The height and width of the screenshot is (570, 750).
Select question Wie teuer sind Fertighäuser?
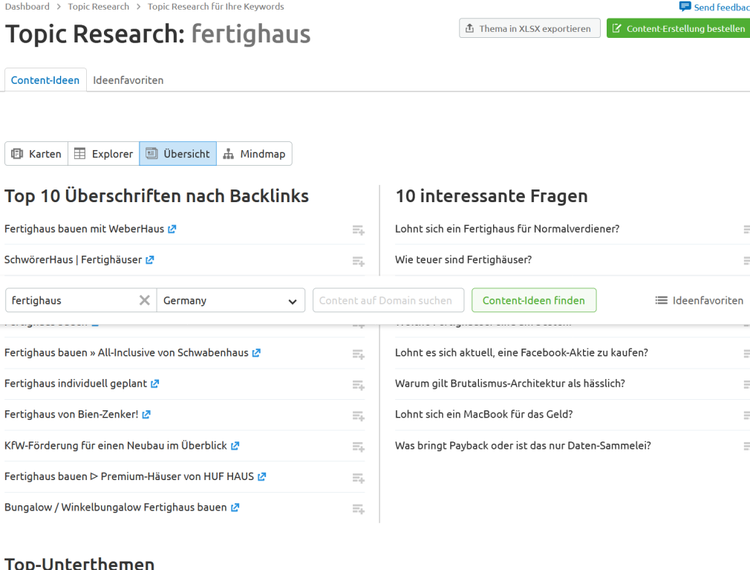(x=463, y=260)
